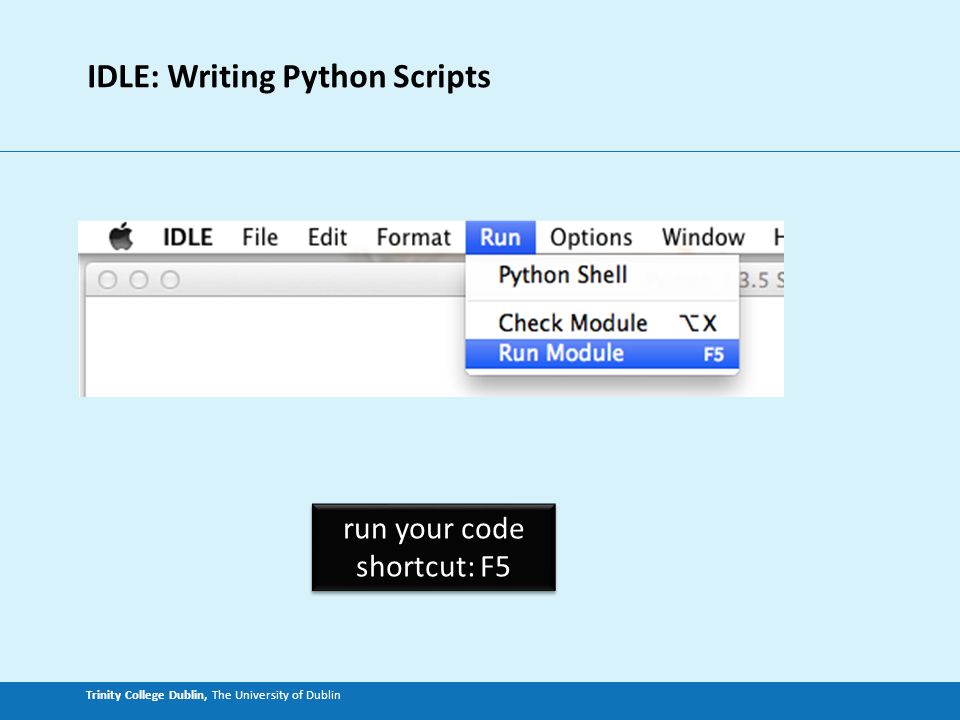This screenshot has height=720, width=960.
Task: Click the third window control circle (zoom)
Action: (x=170, y=280)
